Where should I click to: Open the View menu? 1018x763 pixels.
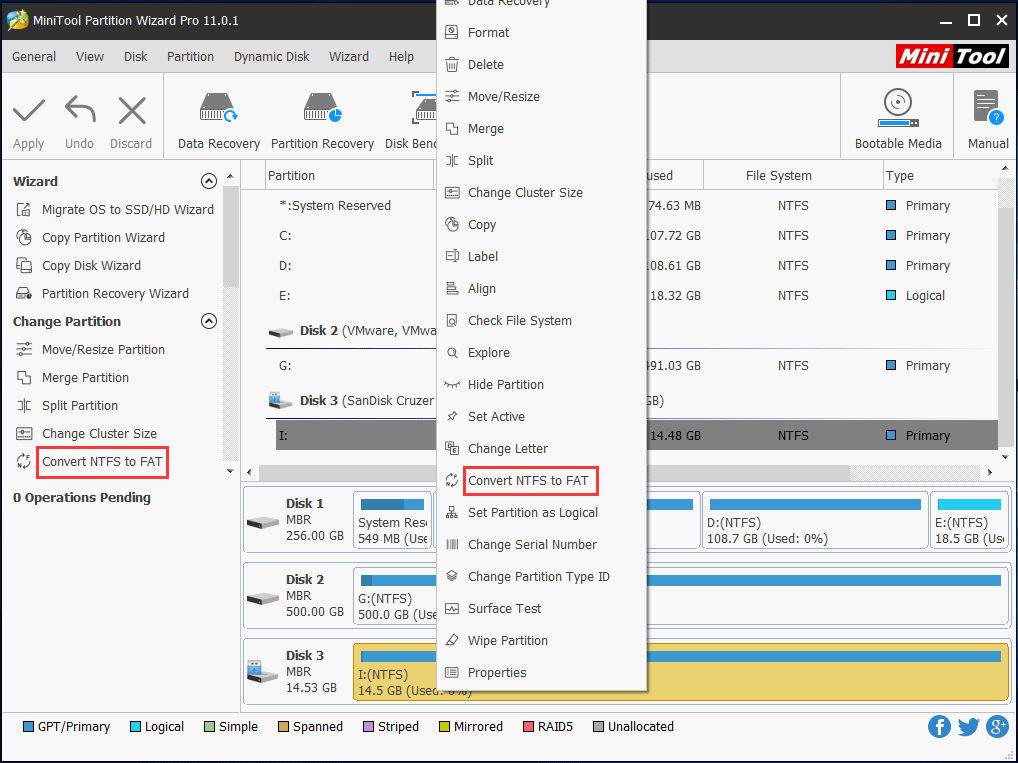pyautogui.click(x=90, y=56)
